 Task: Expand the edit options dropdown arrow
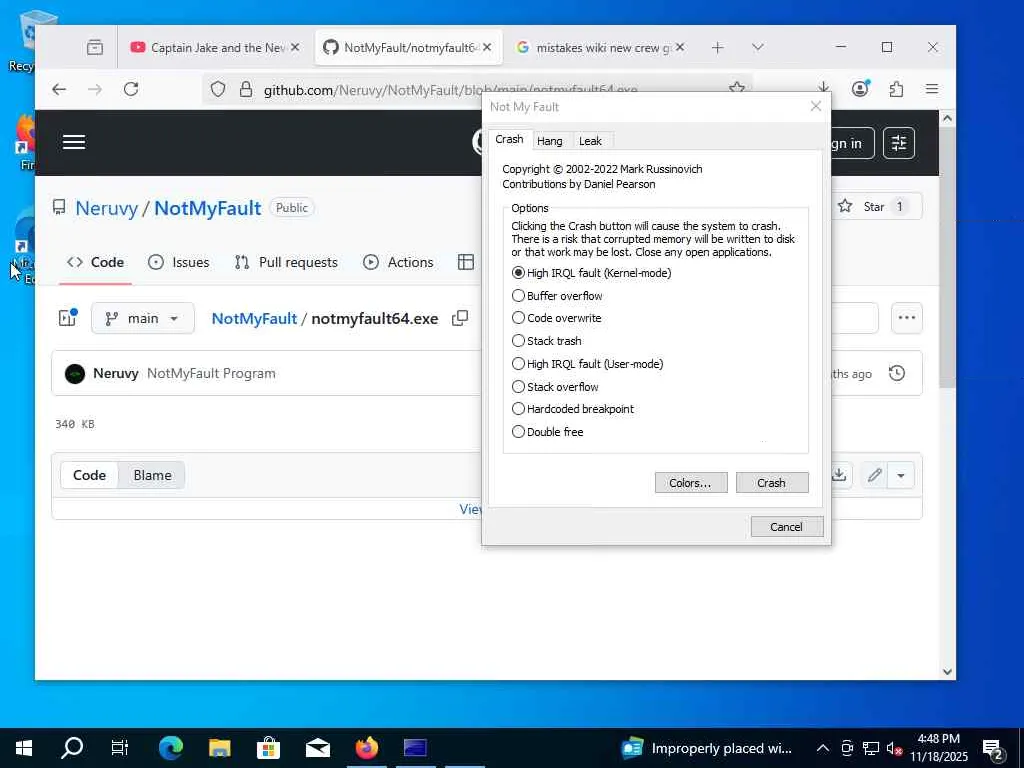pyautogui.click(x=901, y=475)
